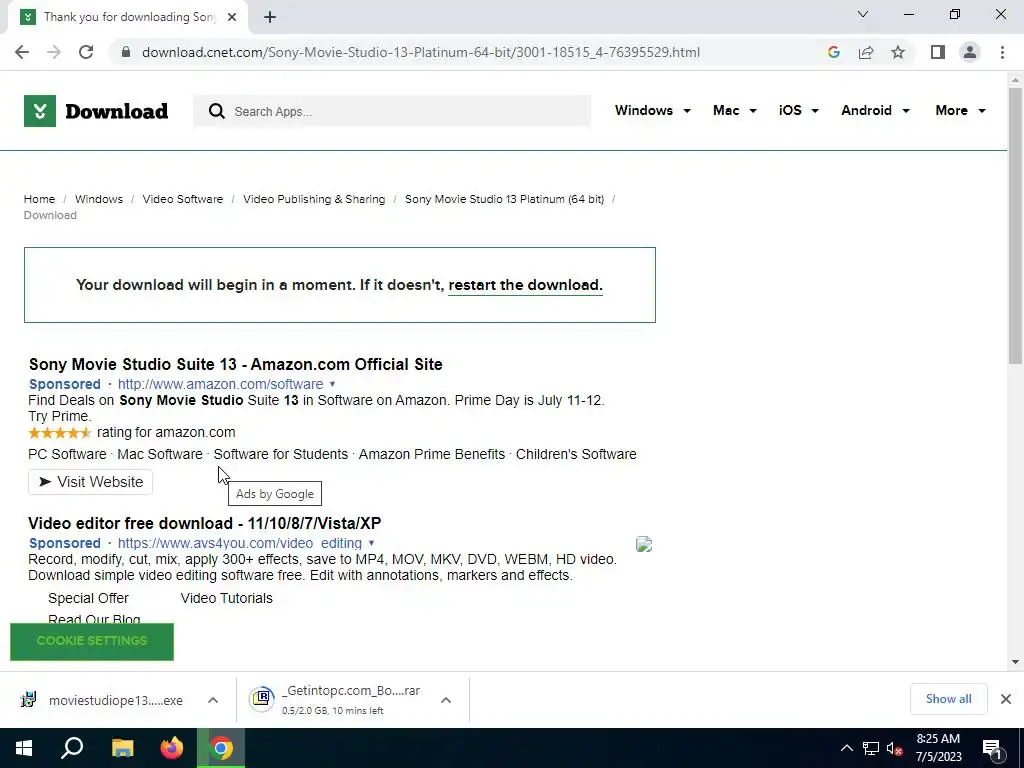This screenshot has width=1024, height=768.
Task: Click the Chrome taskbar icon
Action: tap(221, 748)
